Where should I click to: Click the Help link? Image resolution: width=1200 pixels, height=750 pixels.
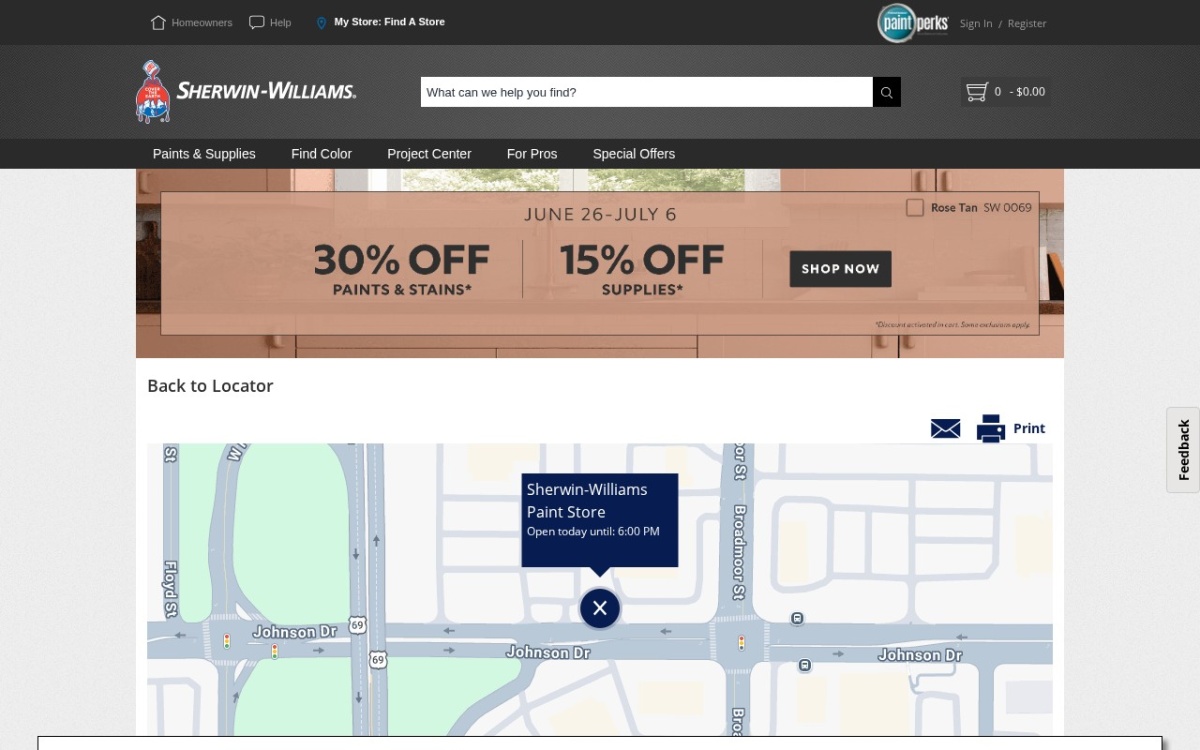click(x=281, y=22)
